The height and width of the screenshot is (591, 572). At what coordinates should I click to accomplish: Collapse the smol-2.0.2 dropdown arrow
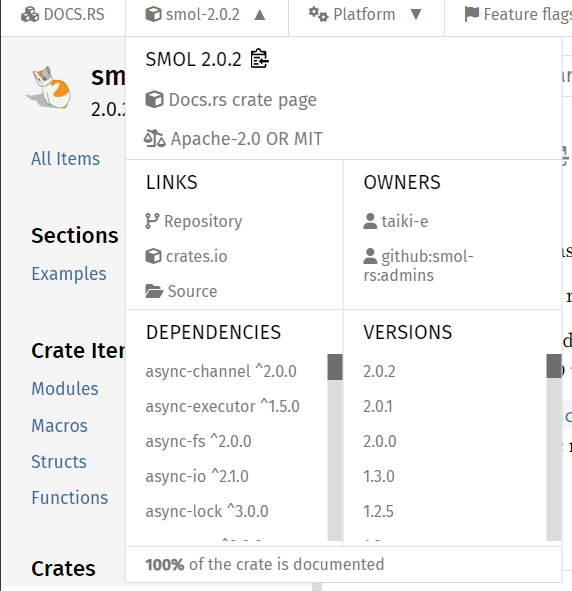260,15
